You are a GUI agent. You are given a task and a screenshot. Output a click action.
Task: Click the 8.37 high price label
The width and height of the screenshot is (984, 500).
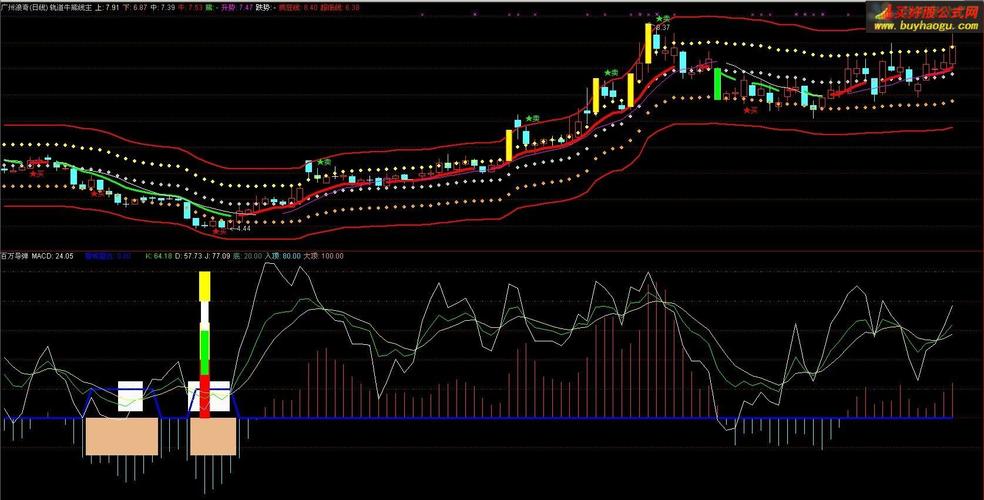tap(662, 28)
